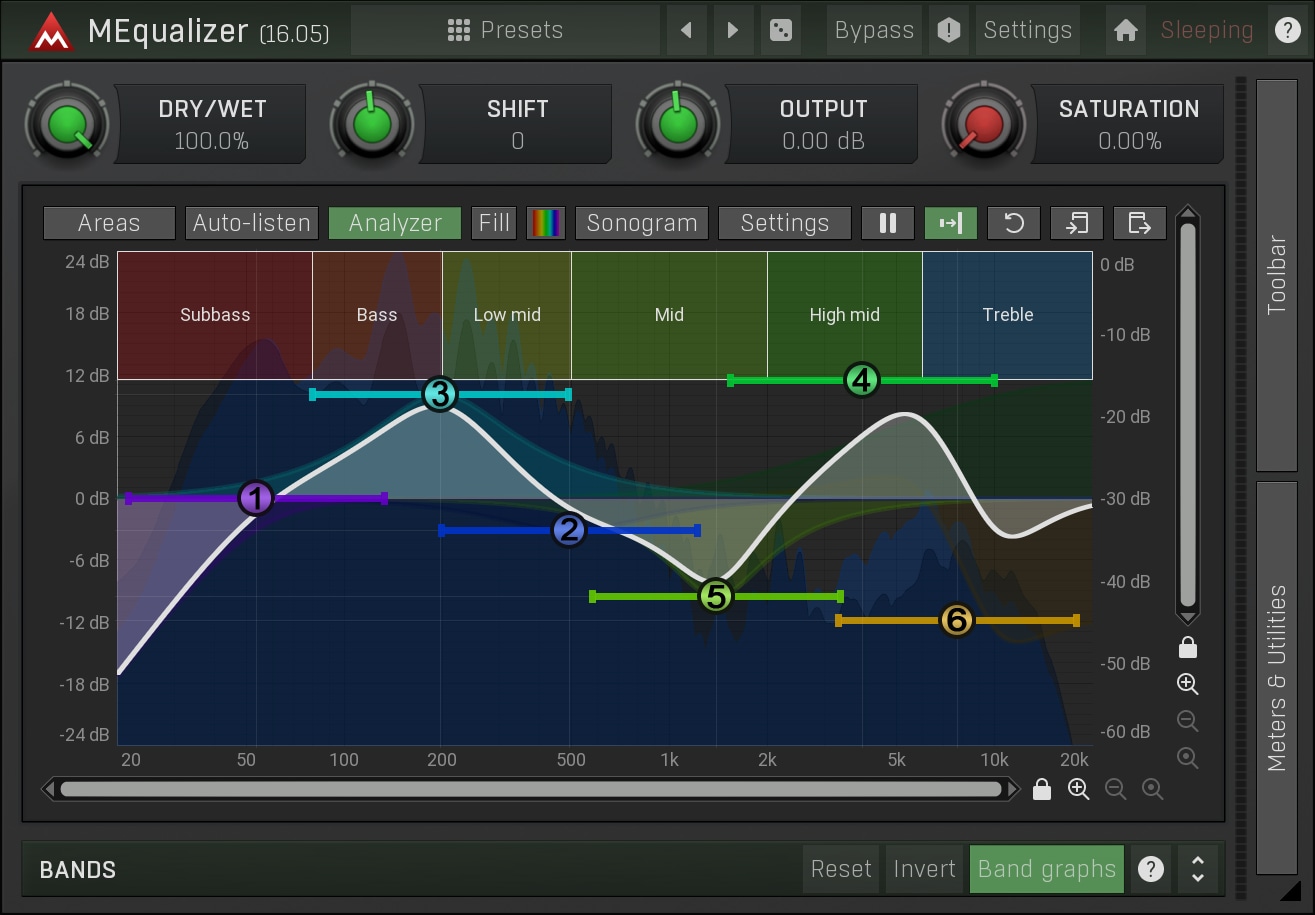Click the DRY/WET knob
The width and height of the screenshot is (1315, 915).
point(68,125)
